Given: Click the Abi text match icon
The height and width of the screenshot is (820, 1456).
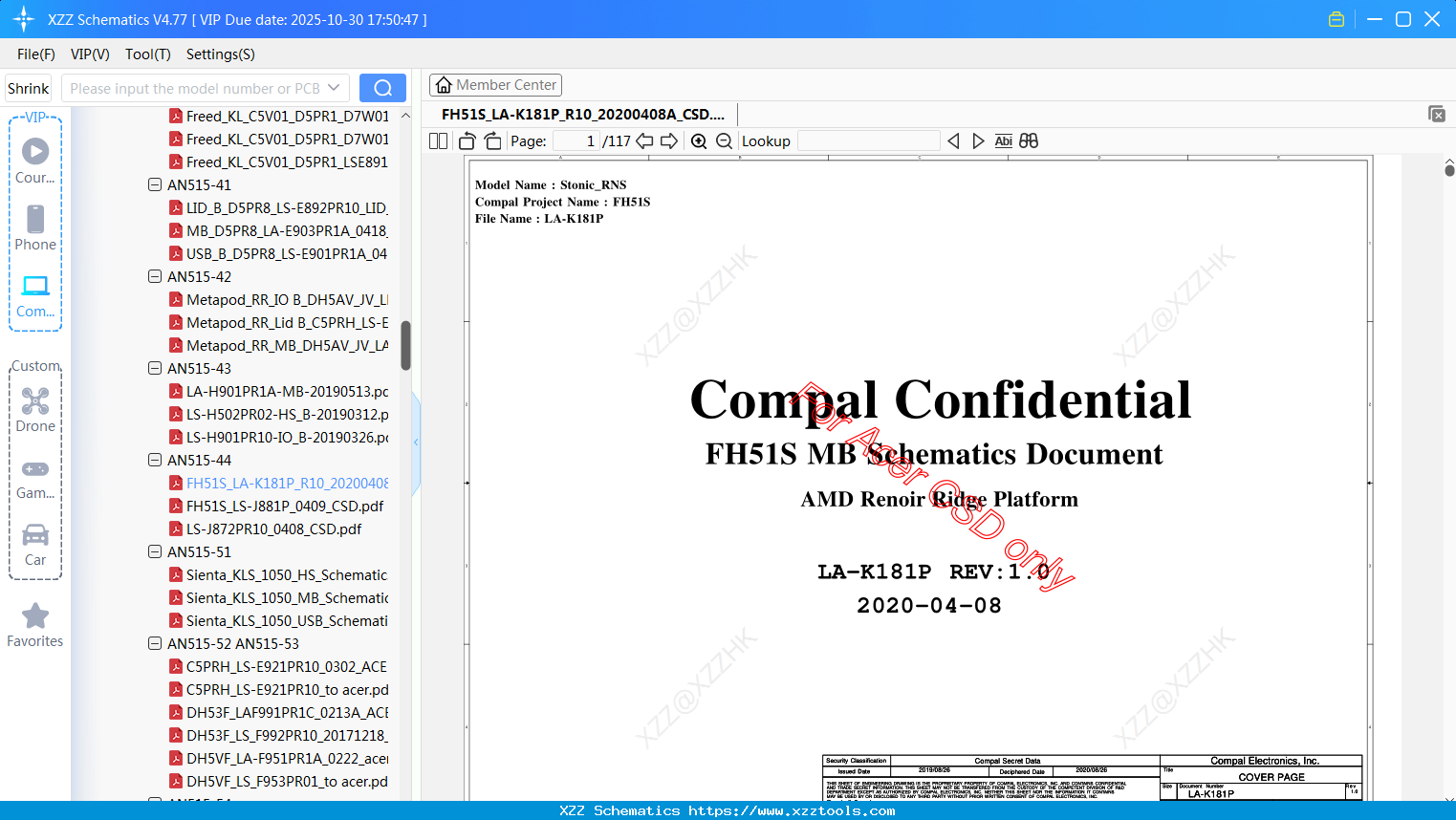Looking at the screenshot, I should click(1003, 141).
